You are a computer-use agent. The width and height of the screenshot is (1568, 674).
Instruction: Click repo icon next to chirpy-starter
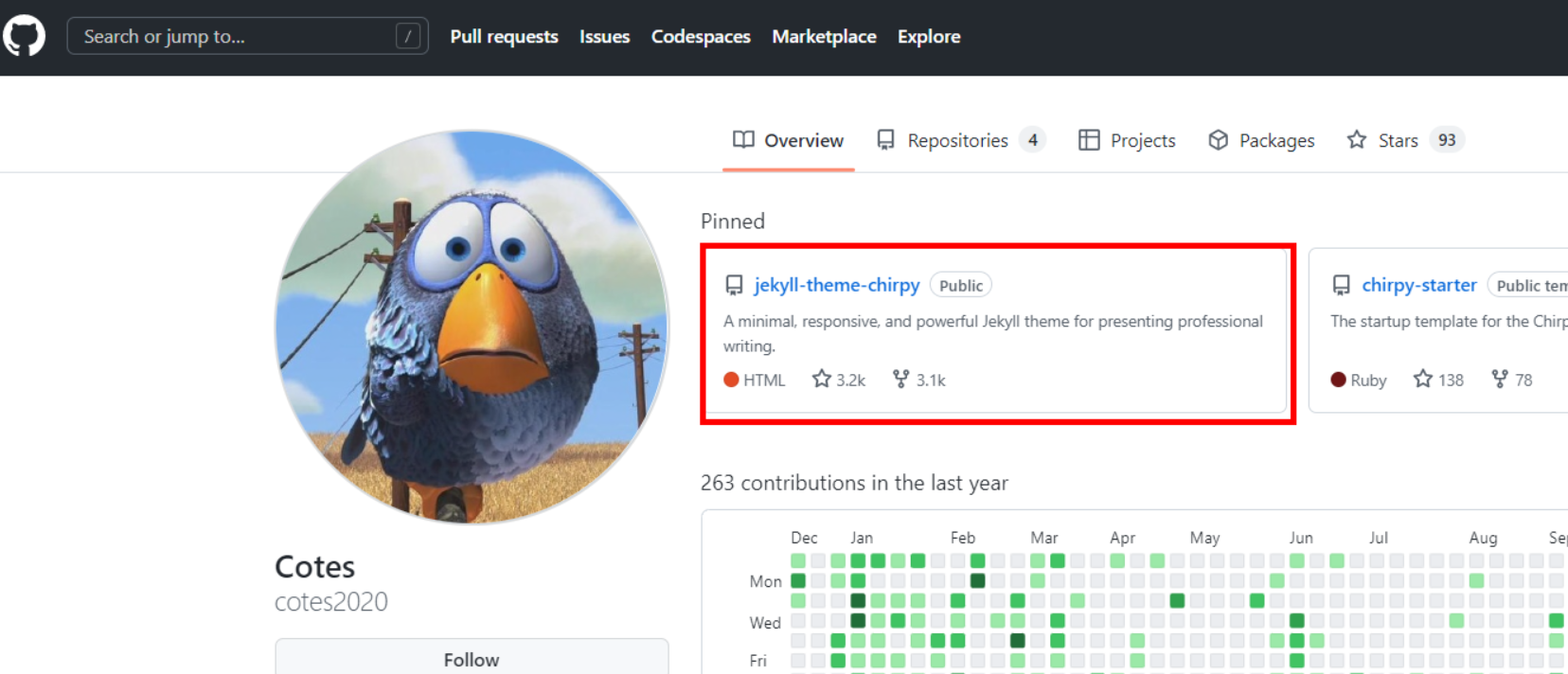point(1342,285)
